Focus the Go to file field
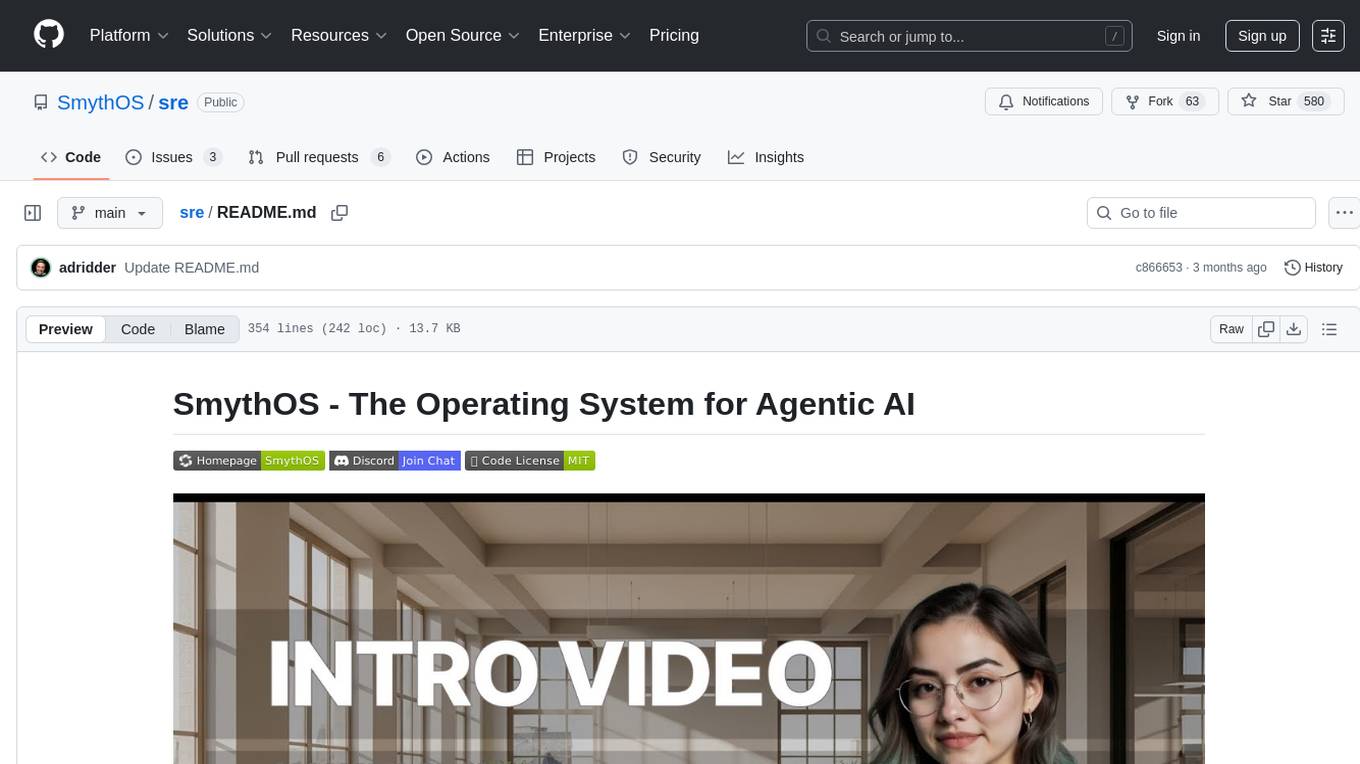The image size is (1360, 764). [x=1201, y=213]
